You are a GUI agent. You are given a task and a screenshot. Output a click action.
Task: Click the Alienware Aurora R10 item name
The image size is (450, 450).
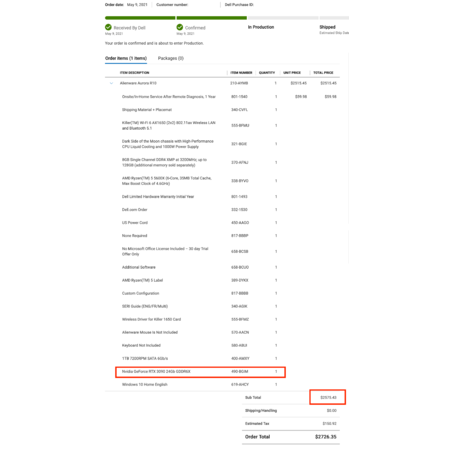click(138, 83)
